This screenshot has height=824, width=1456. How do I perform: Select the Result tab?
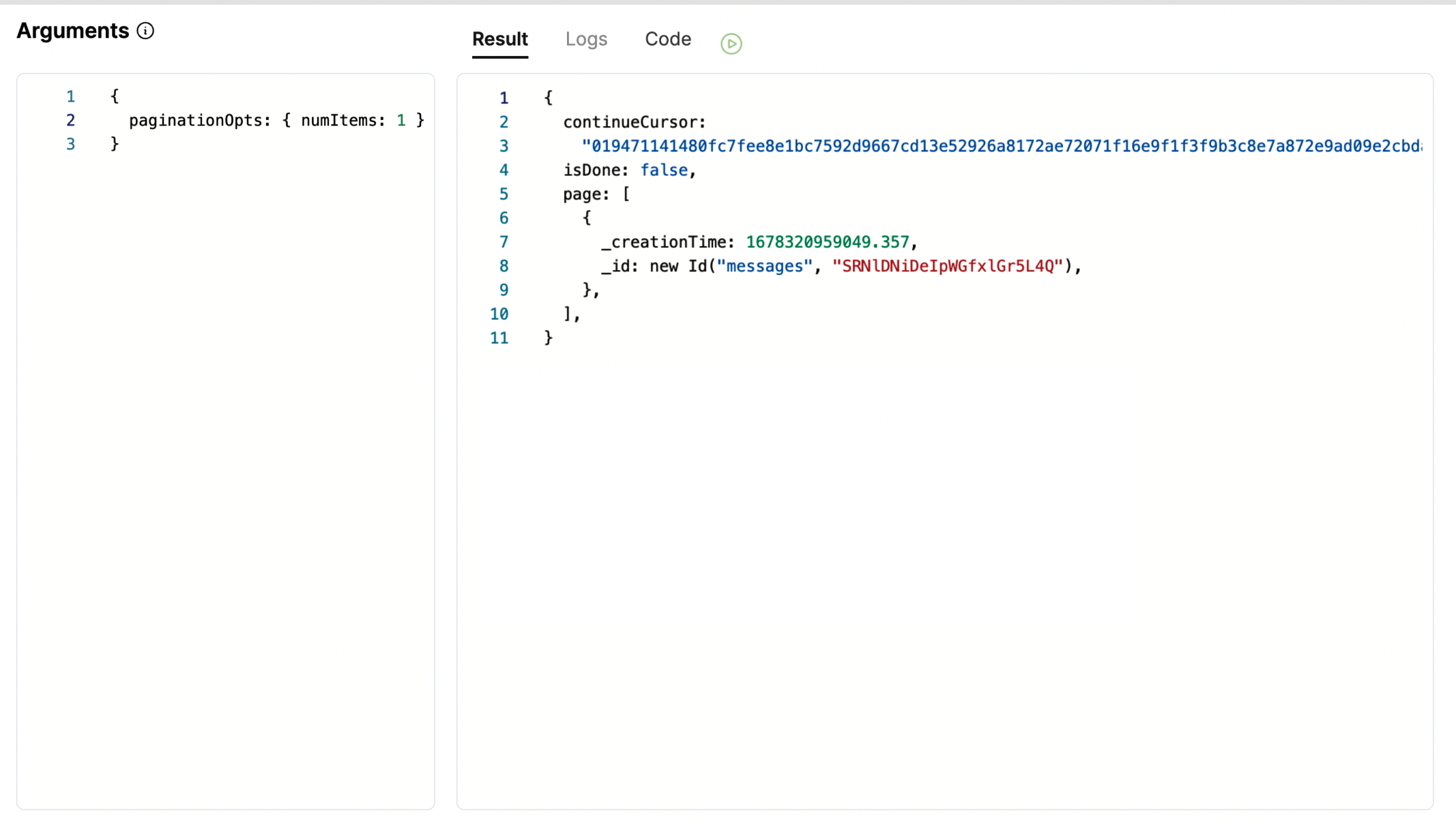tap(499, 40)
